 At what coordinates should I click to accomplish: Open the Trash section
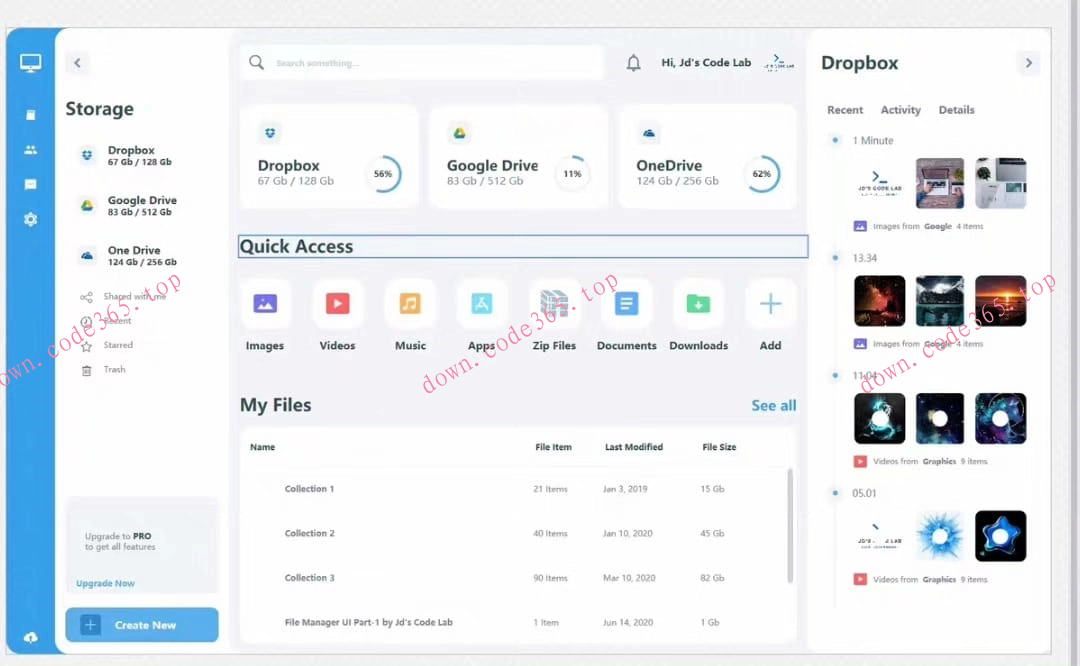point(114,370)
